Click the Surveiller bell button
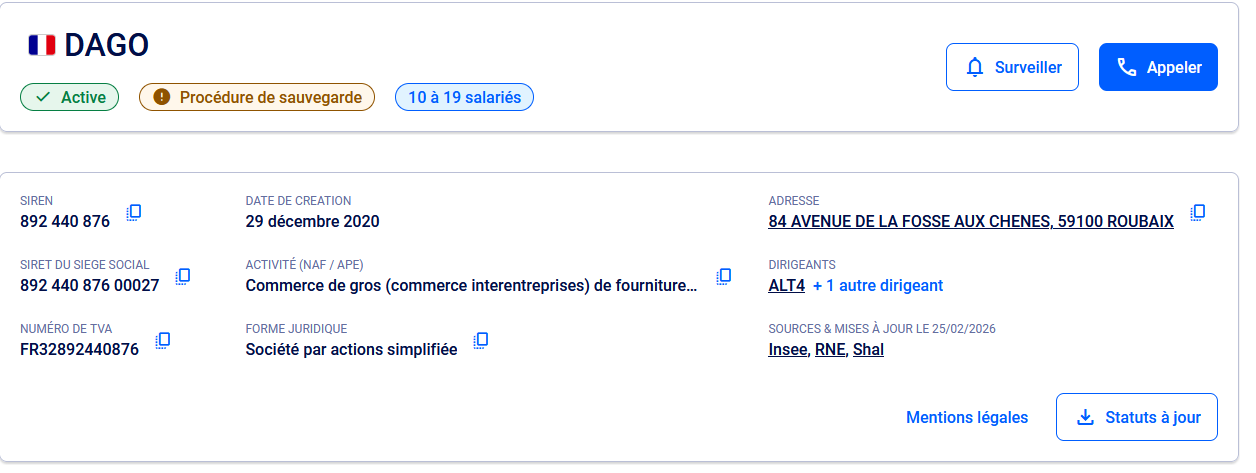Screen dimensions: 1256x473 (1012, 67)
